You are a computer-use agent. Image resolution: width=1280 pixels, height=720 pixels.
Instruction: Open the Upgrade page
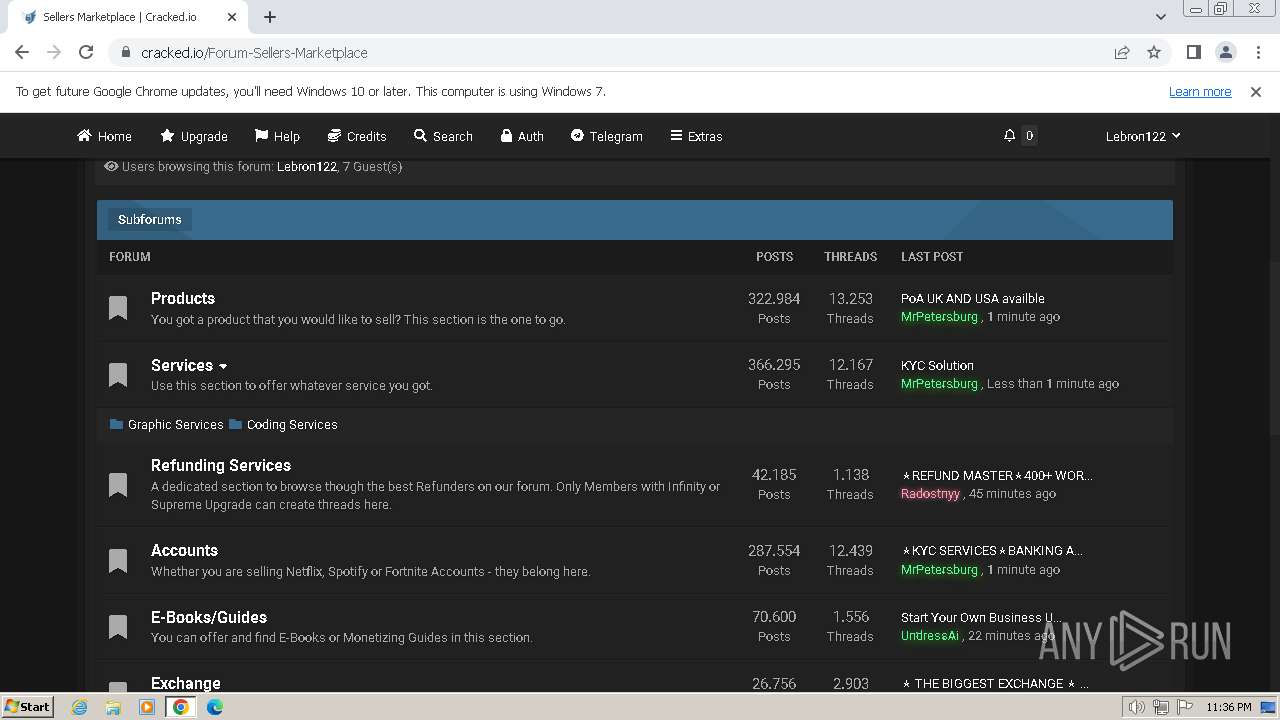pos(193,136)
